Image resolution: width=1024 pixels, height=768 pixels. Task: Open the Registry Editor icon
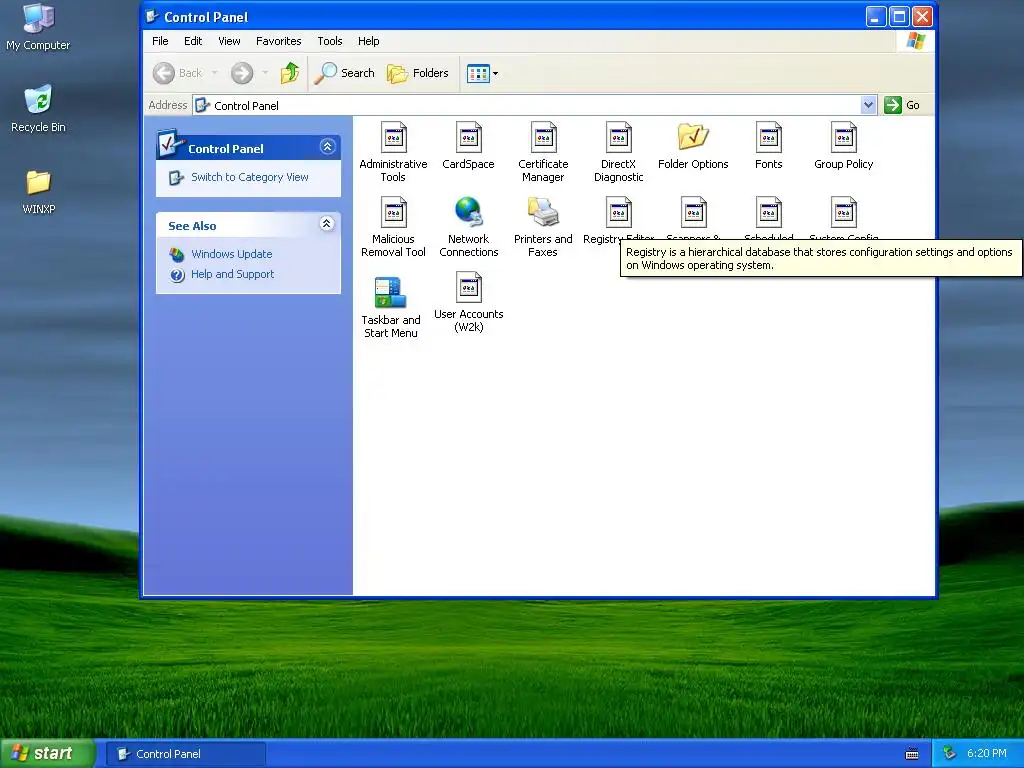618,213
